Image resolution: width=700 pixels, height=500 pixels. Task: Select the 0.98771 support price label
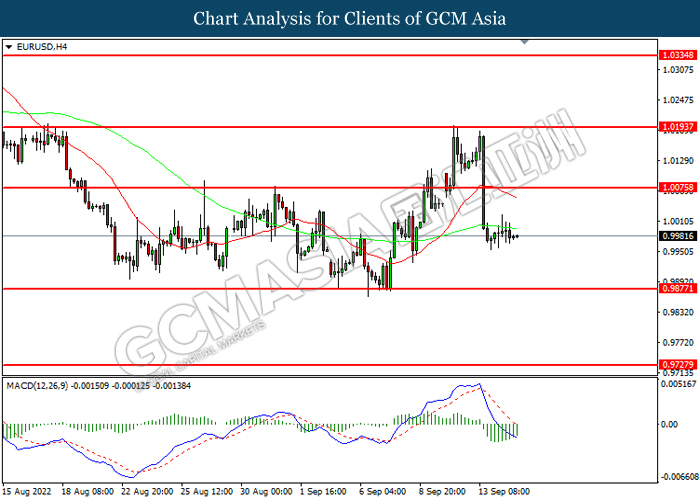point(678,288)
